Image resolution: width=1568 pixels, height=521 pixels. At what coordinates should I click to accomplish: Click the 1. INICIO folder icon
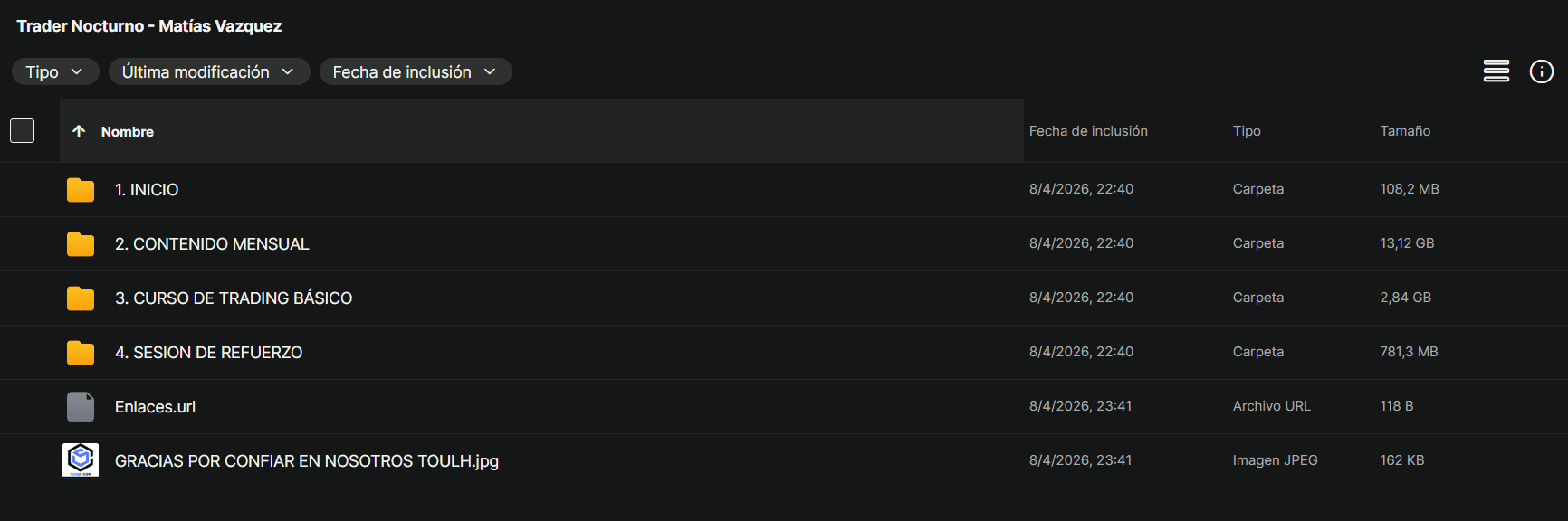[81, 190]
